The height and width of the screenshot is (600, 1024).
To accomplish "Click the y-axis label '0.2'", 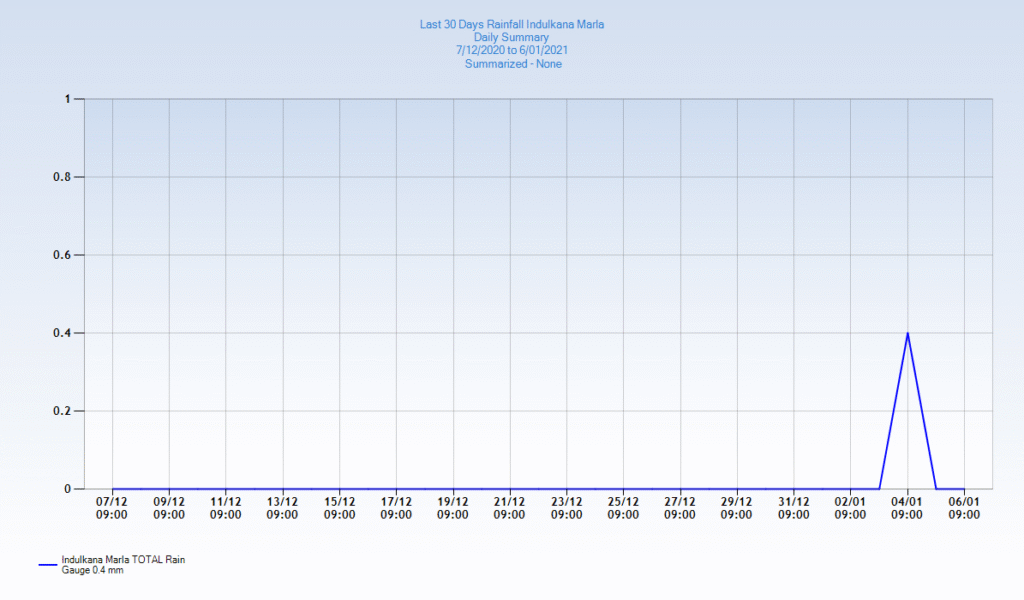I will click(62, 411).
